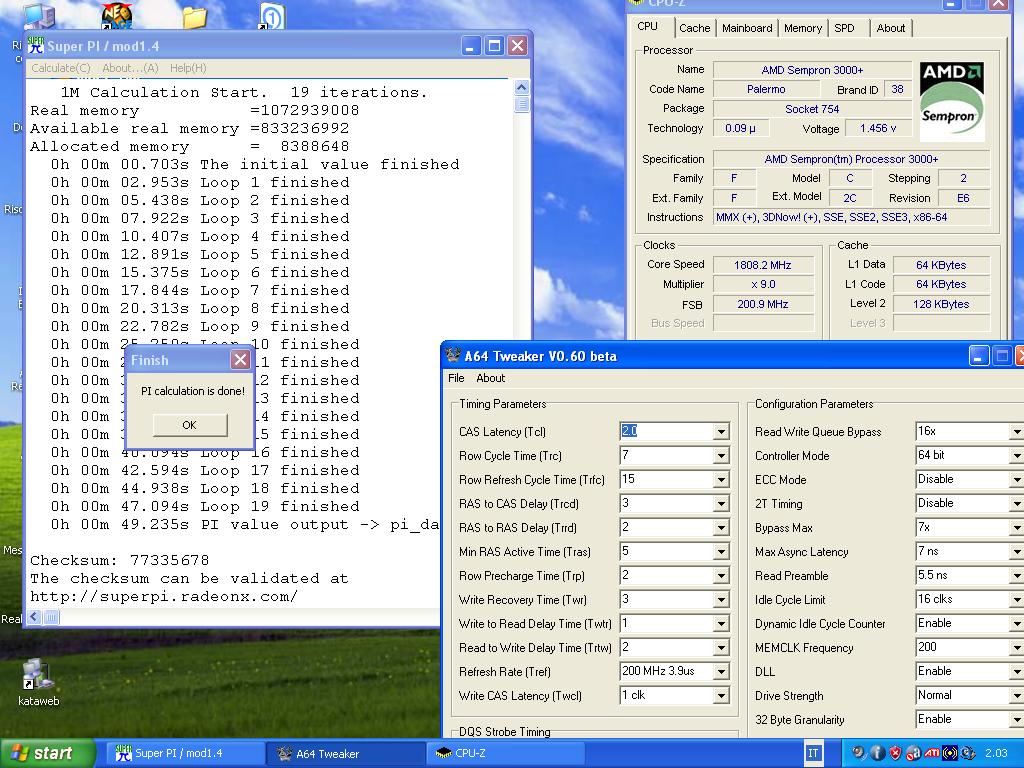Expand the Min RAS Active Time (Tras) dropdown
Viewport: 1024px width, 768px height.
coord(721,552)
